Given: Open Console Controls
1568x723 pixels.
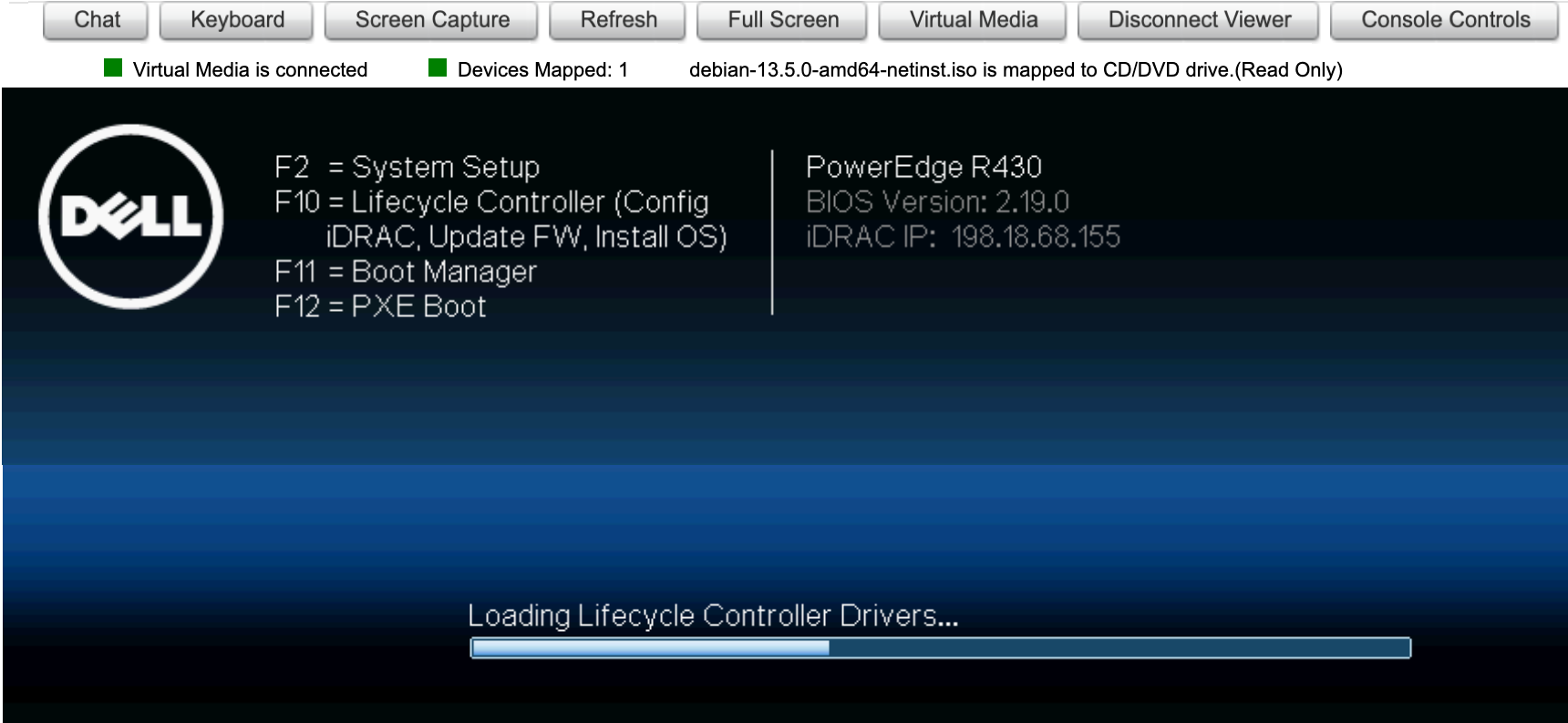Looking at the screenshot, I should pos(1445,20).
